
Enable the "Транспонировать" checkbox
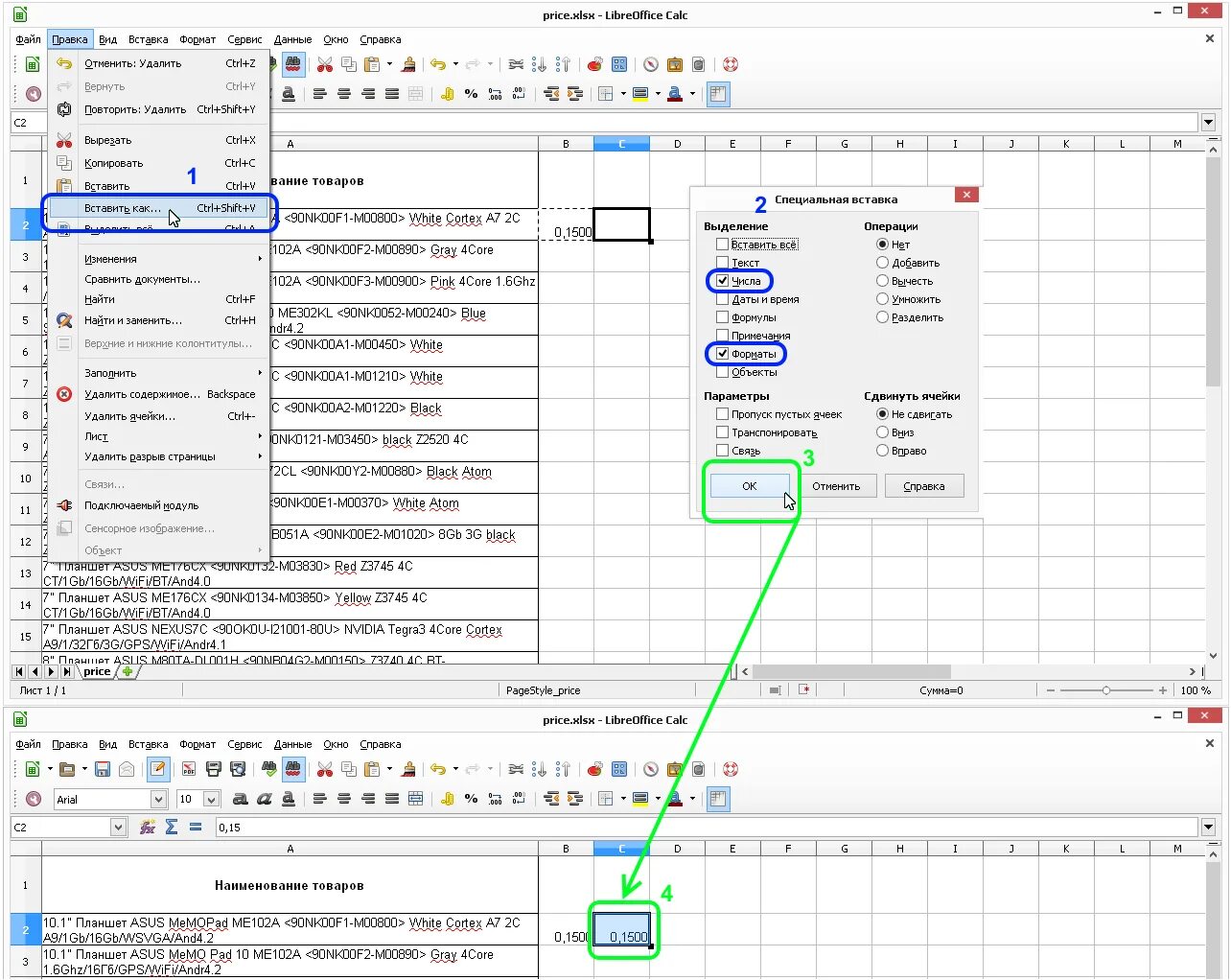722,432
